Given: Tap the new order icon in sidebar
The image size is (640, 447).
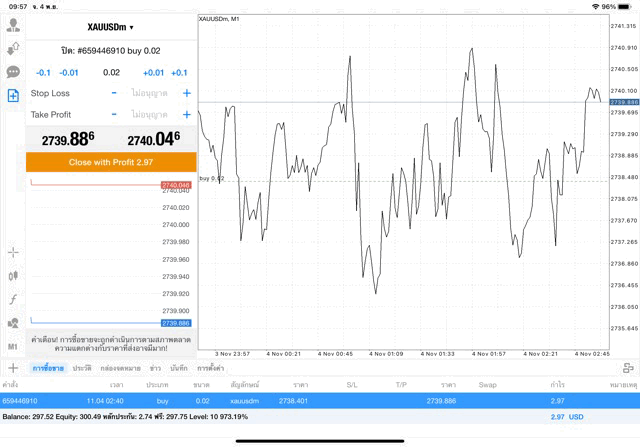Looking at the screenshot, I should (x=13, y=95).
